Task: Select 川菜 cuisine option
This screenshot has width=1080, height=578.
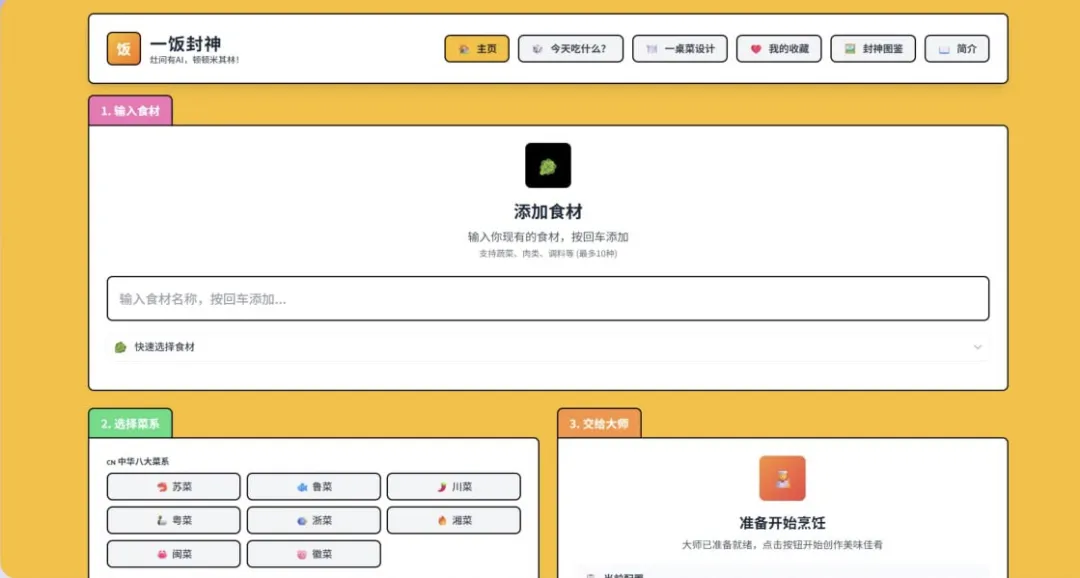Action: coord(453,487)
